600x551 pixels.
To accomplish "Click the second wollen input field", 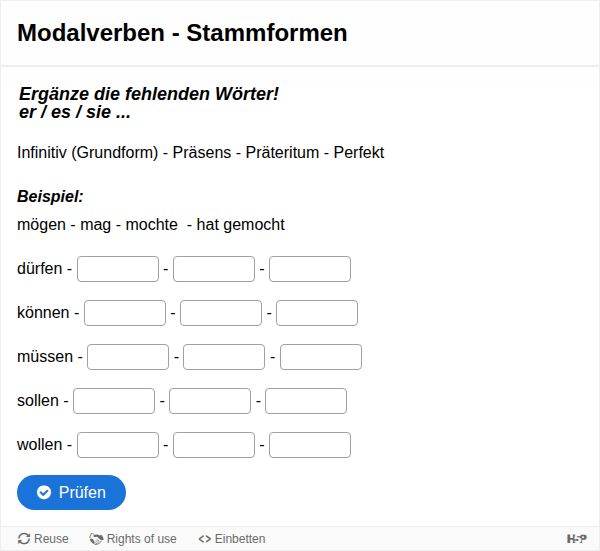I will (214, 445).
